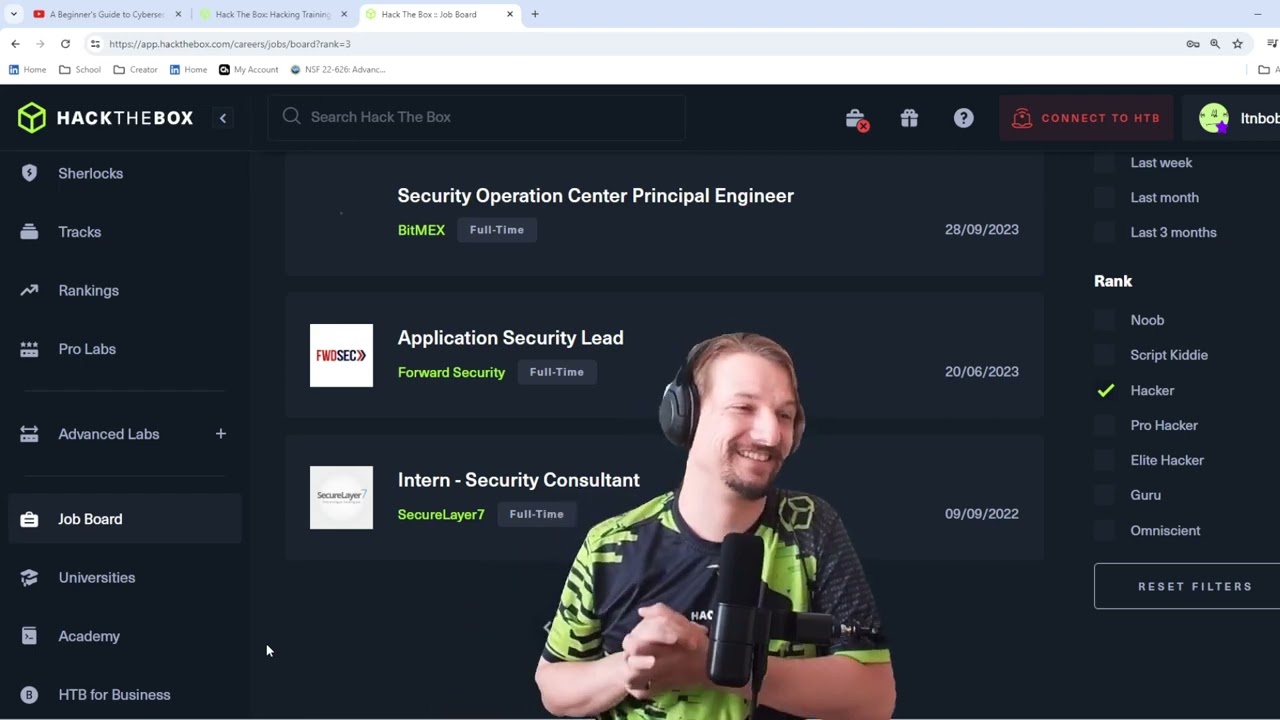Image resolution: width=1280 pixels, height=720 pixels.
Task: Open Universities in the sidebar
Action: [96, 578]
